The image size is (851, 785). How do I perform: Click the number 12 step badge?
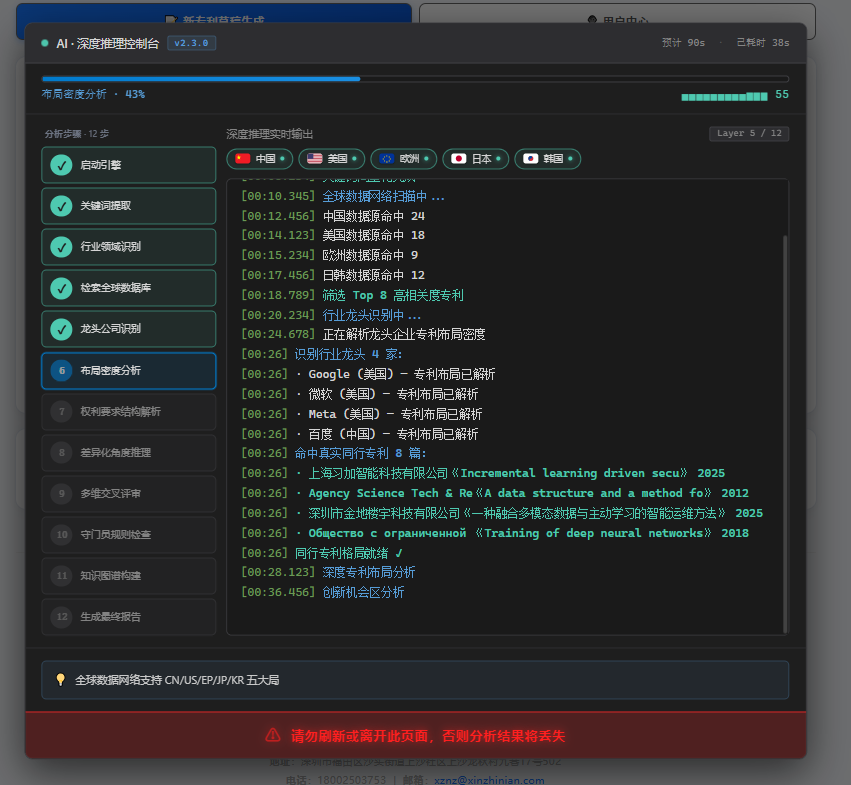[61, 617]
